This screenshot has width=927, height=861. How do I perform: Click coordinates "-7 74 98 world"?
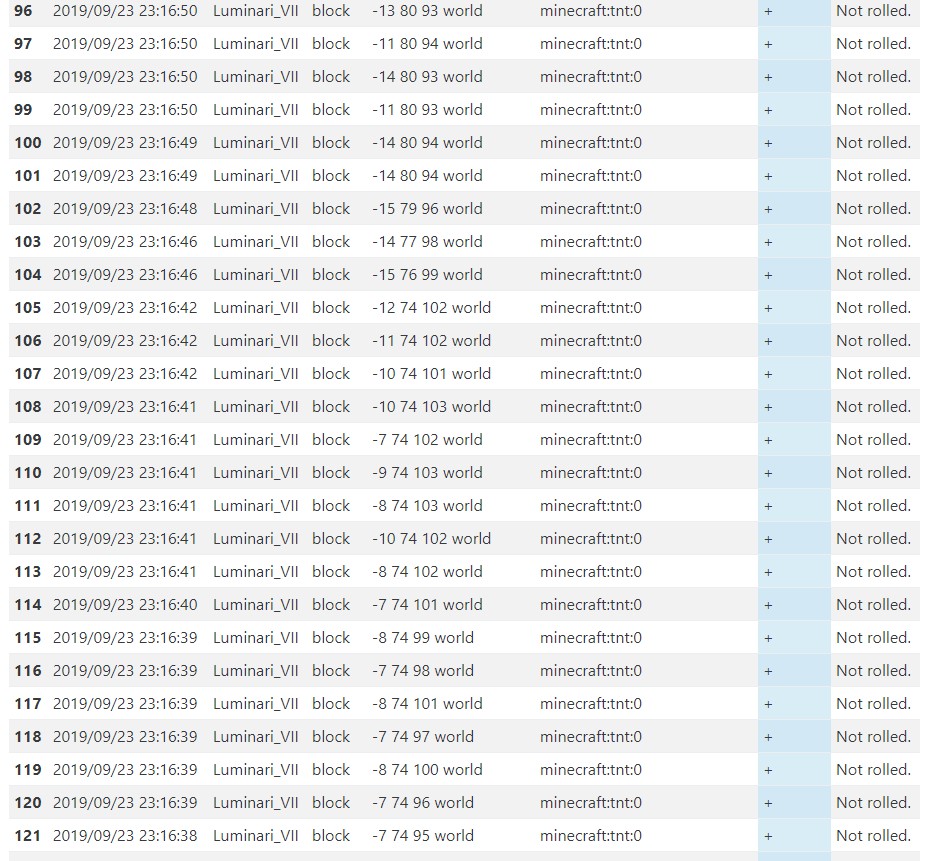(x=423, y=671)
